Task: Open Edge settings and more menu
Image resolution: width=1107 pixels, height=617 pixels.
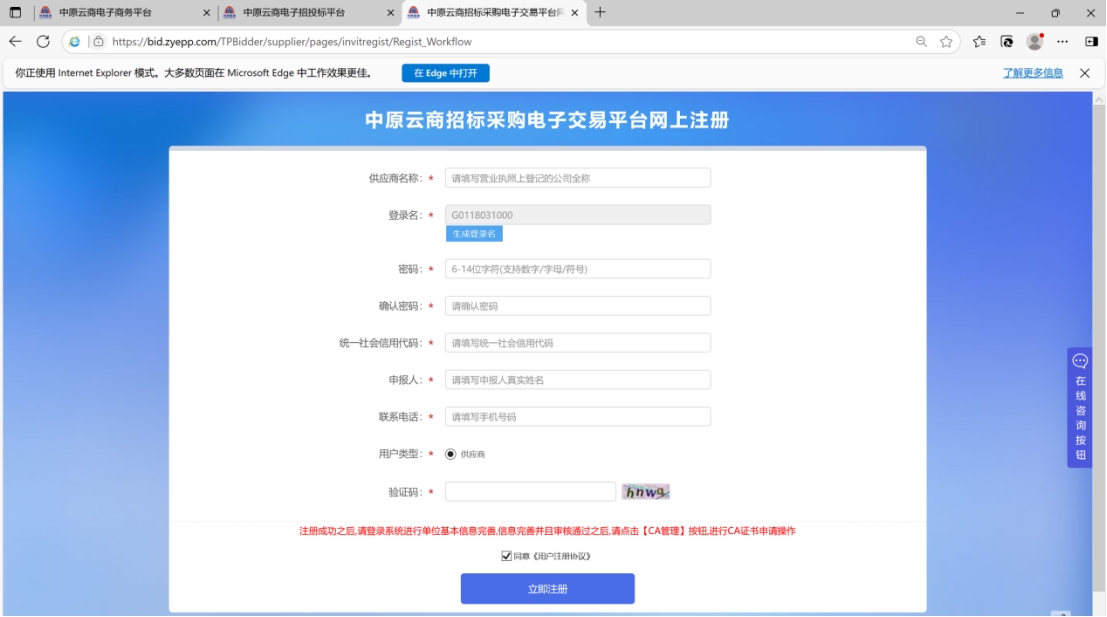Action: point(1063,42)
